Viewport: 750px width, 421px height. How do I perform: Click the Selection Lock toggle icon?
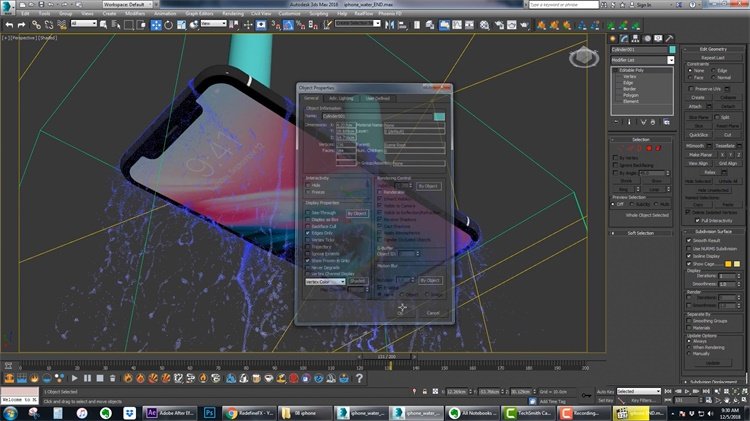point(424,391)
